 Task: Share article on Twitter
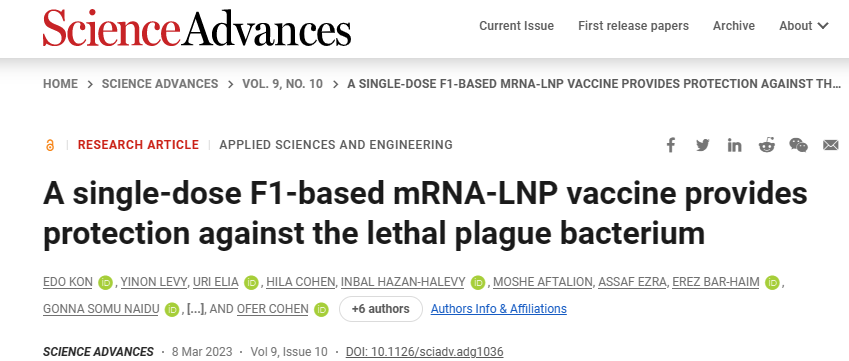coord(703,145)
